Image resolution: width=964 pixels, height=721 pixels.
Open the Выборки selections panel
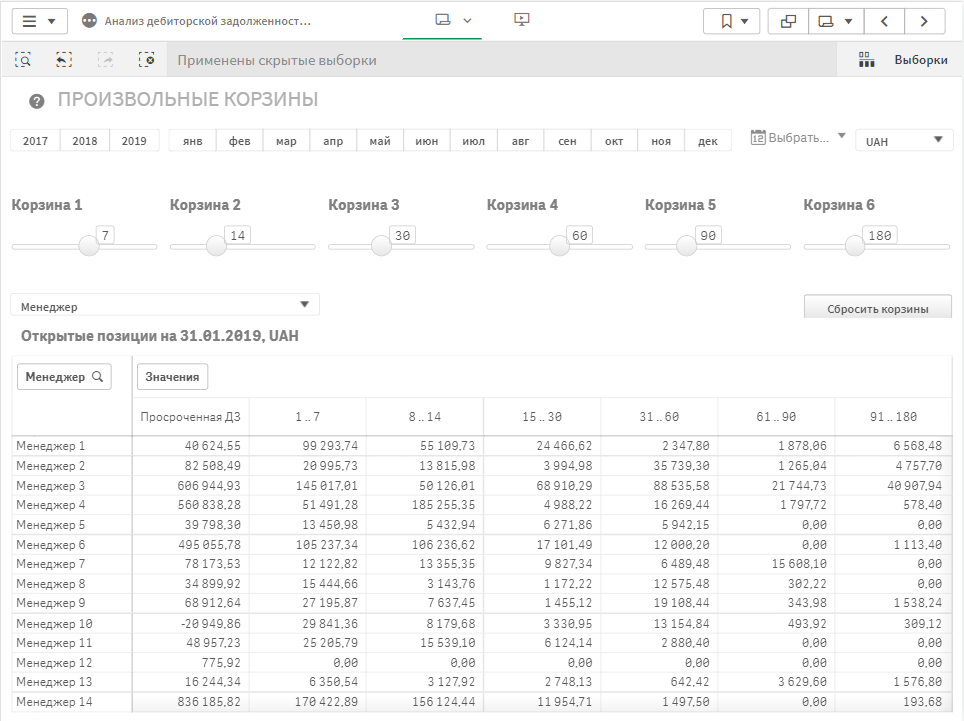[x=904, y=60]
